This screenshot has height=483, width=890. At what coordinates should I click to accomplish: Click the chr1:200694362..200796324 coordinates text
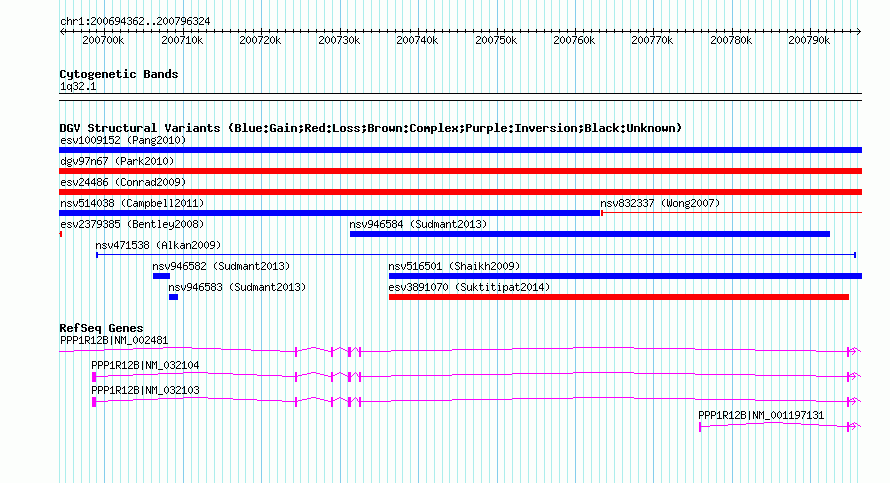[135, 21]
